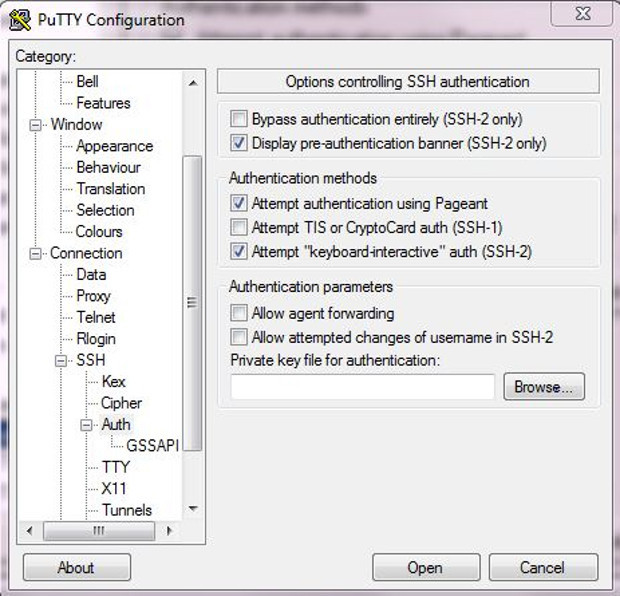Check Attempt TIS or CryptoCard auth
Viewport: 620px width, 596px height.
coord(239,227)
